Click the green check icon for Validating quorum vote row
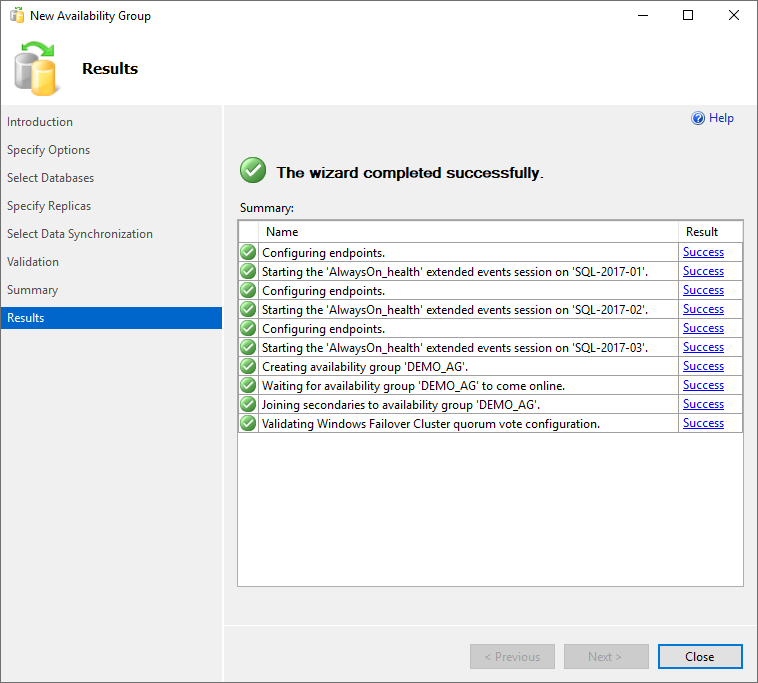The image size is (758, 683). 248,423
